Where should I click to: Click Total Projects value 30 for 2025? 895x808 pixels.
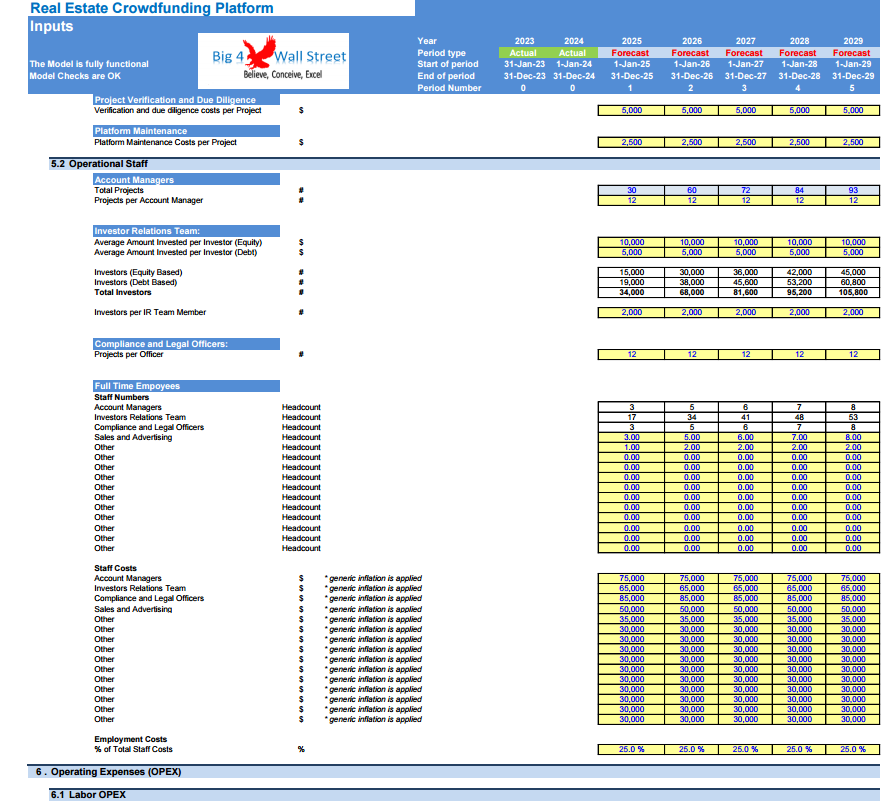coord(631,191)
